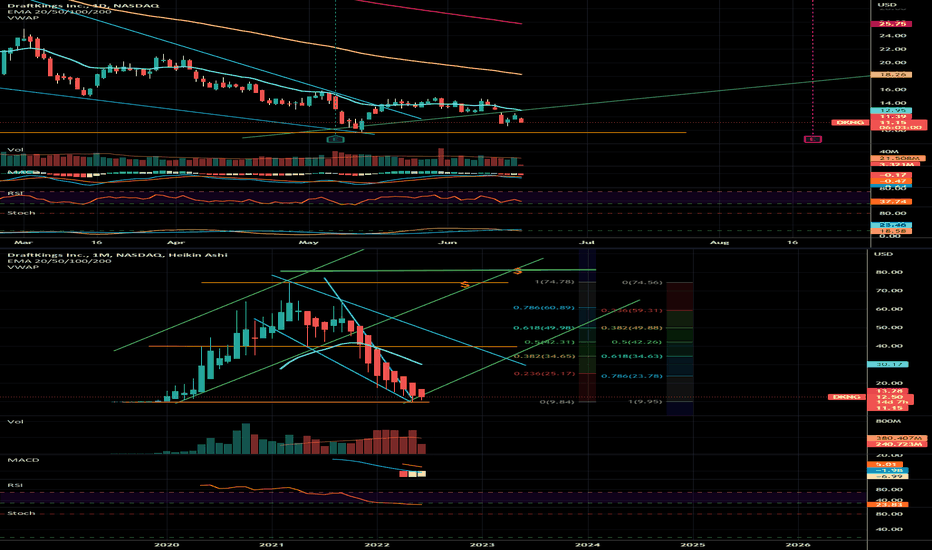Open the pink future earnings marker icon

point(813,139)
